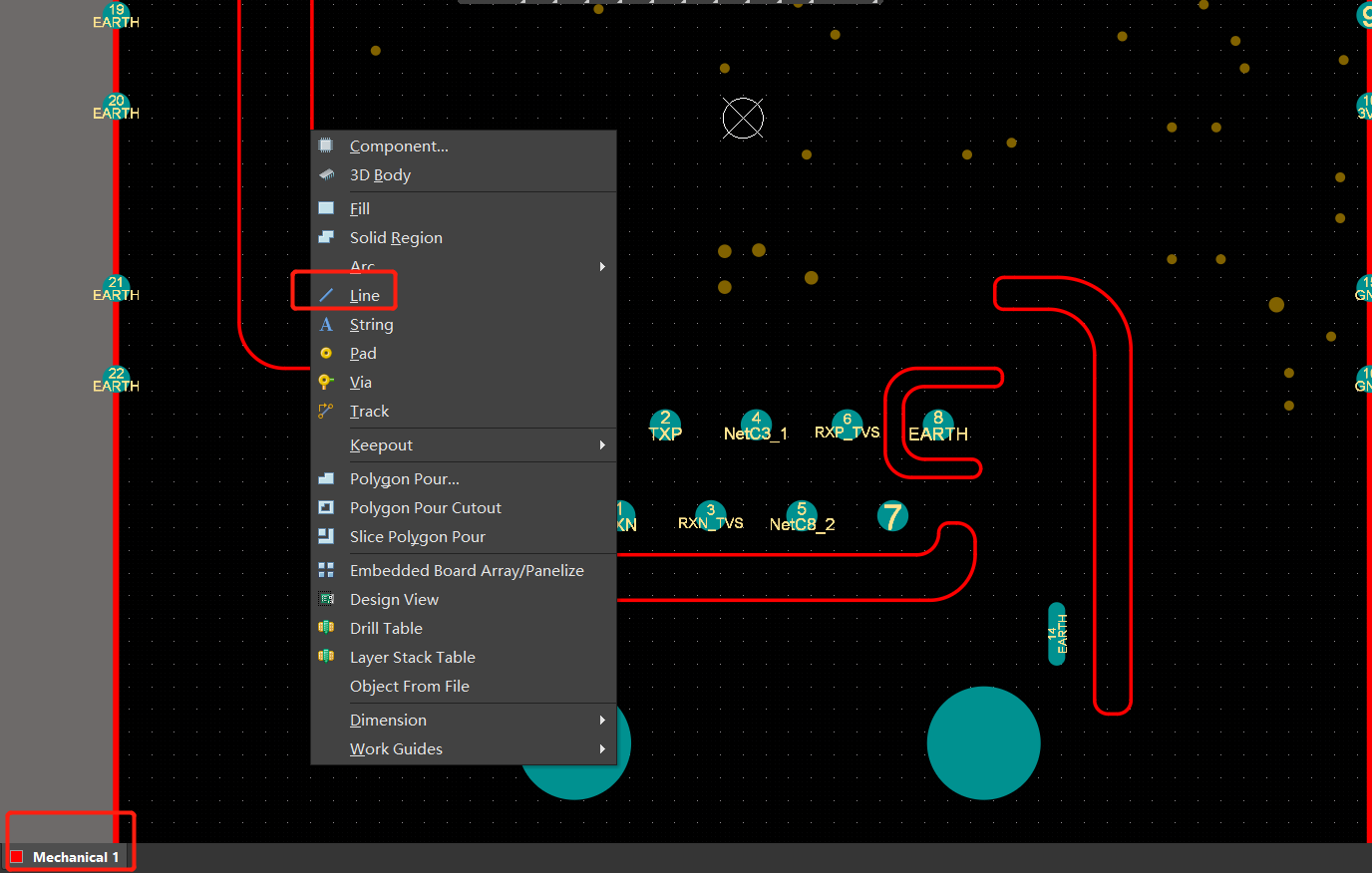Choose Component... from the Place menu

(464, 145)
